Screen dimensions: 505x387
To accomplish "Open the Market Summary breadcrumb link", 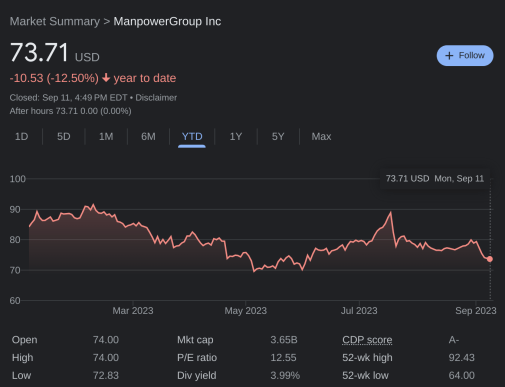I will click(55, 22).
